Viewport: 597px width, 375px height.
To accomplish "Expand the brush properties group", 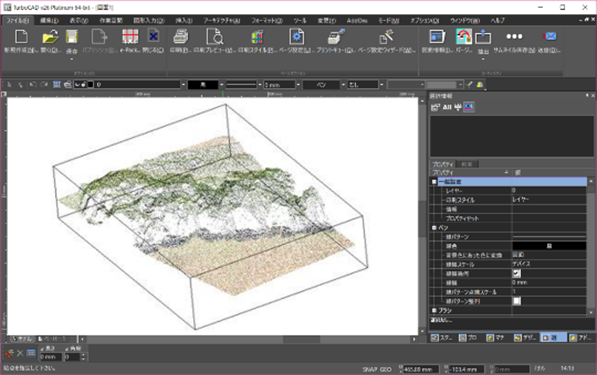I will pos(434,311).
